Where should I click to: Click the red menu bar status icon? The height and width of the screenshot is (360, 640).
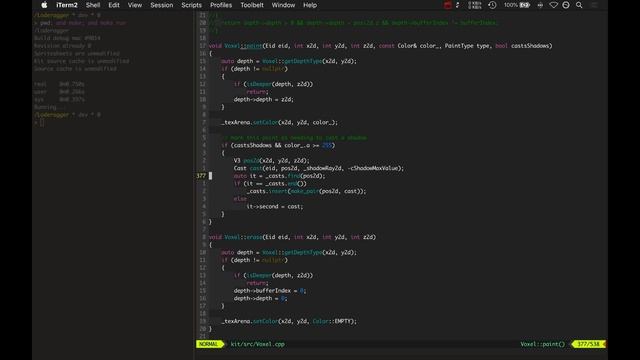point(448,5)
